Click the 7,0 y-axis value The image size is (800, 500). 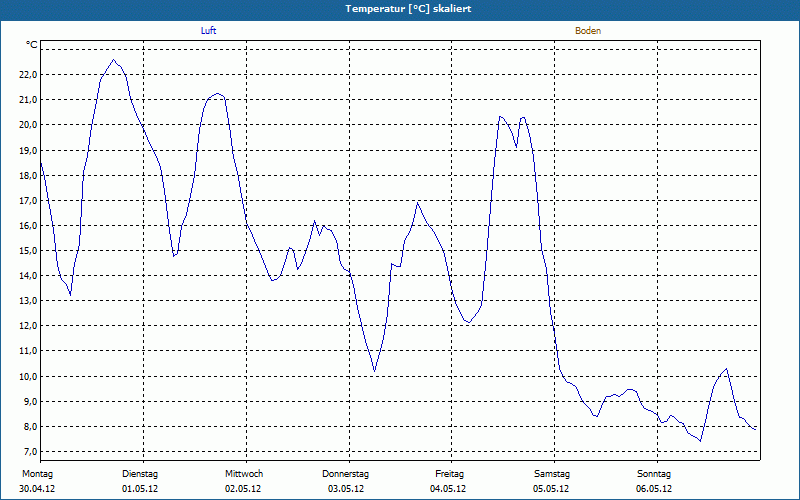pos(30,452)
